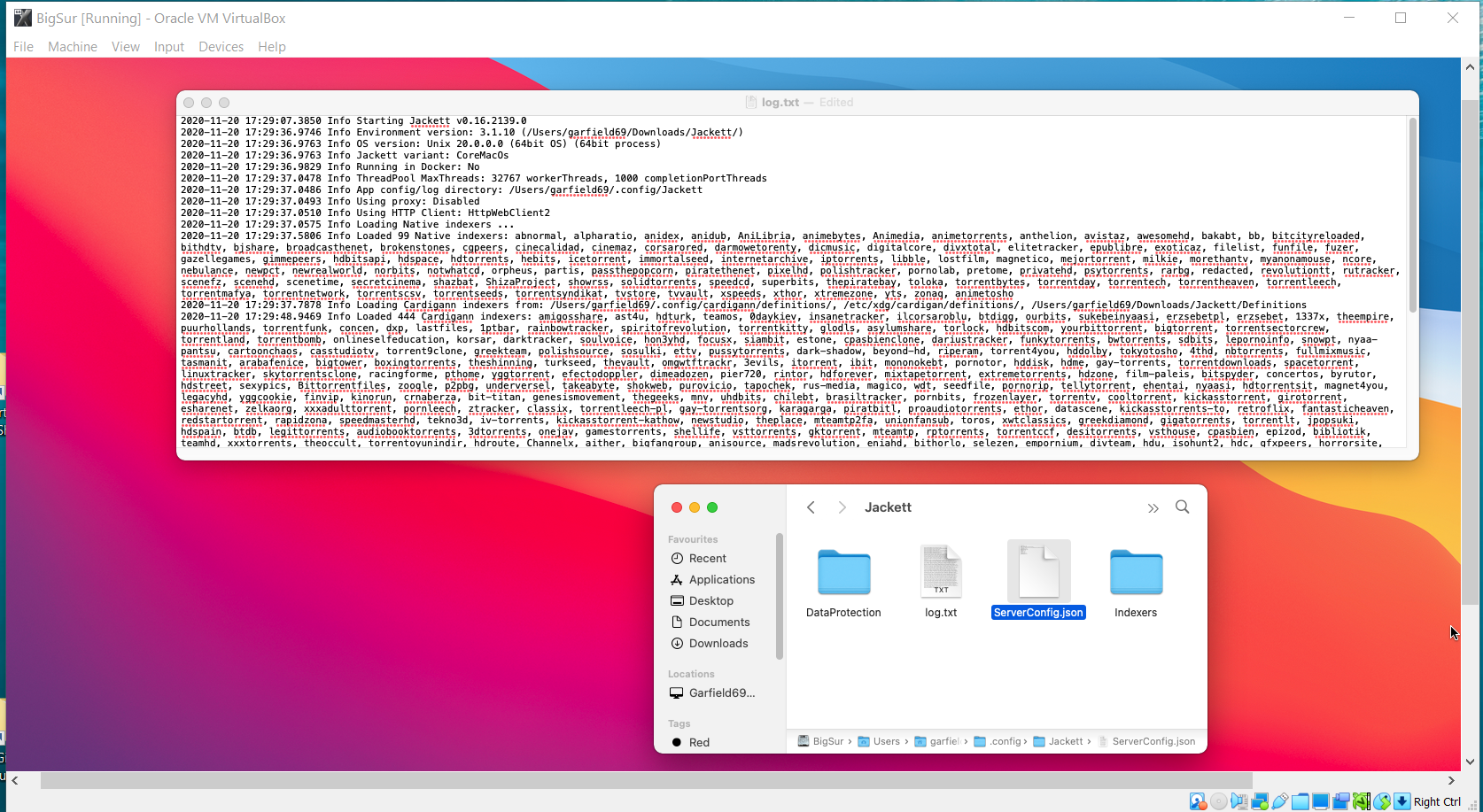Image resolution: width=1483 pixels, height=812 pixels.
Task: Click the USB devices icon in statusbar
Action: [x=1280, y=800]
